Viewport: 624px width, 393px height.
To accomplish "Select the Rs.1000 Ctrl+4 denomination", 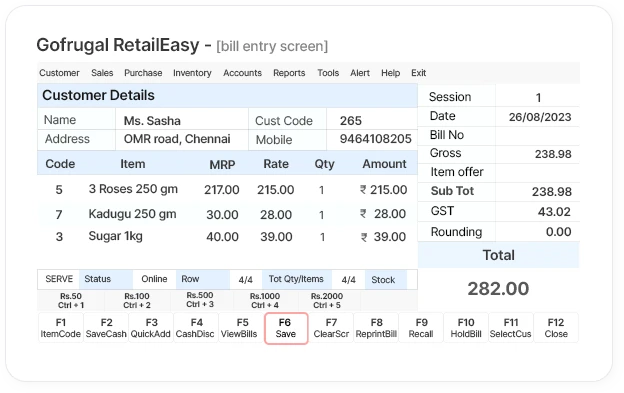I will tap(265, 301).
